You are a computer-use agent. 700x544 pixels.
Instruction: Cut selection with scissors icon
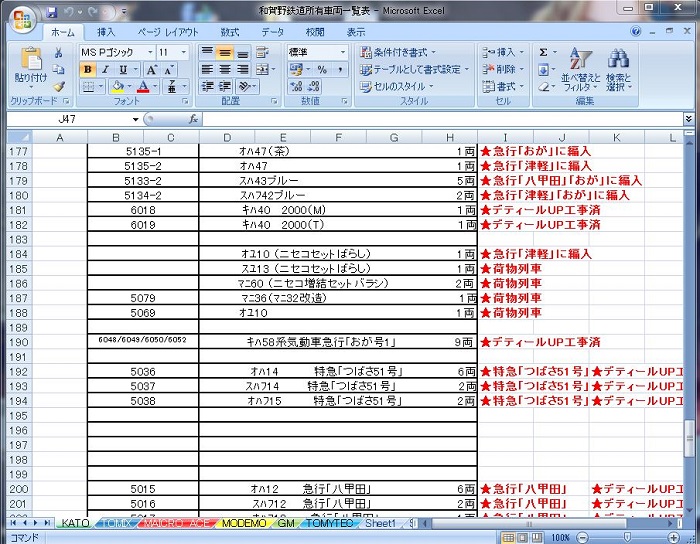pos(58,53)
